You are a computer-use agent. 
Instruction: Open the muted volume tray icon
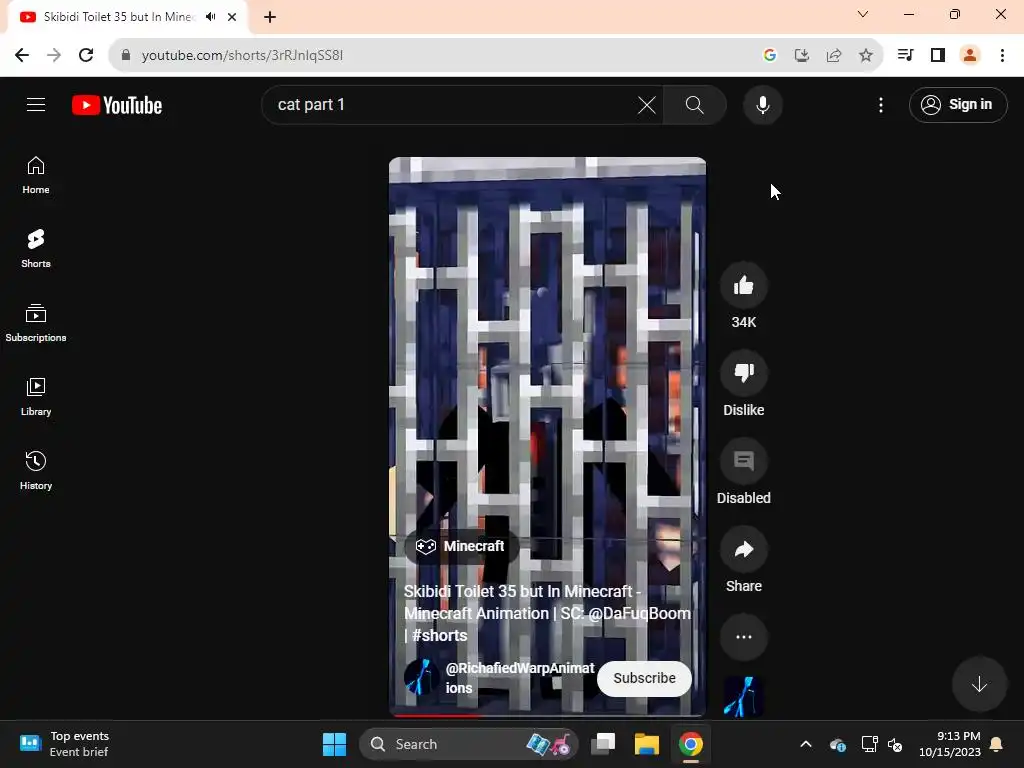coord(895,744)
